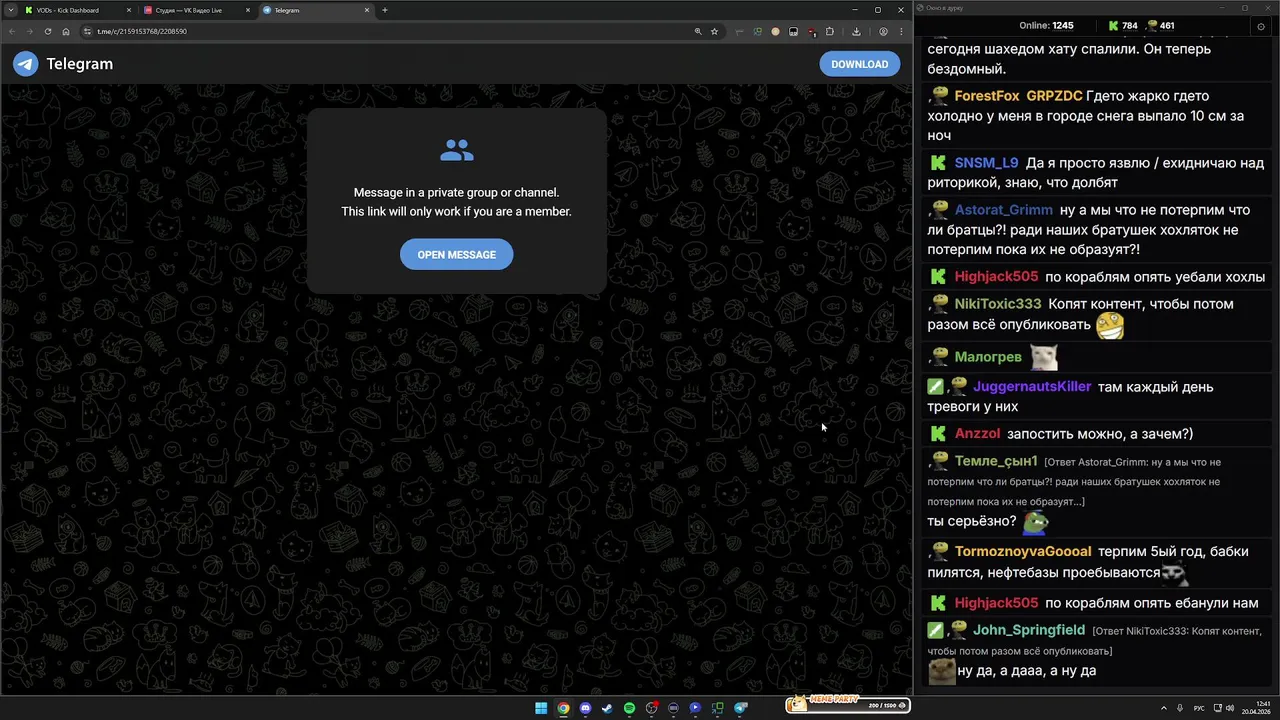Click the OPEN MESSAGE button
The image size is (1280, 720).
(456, 254)
